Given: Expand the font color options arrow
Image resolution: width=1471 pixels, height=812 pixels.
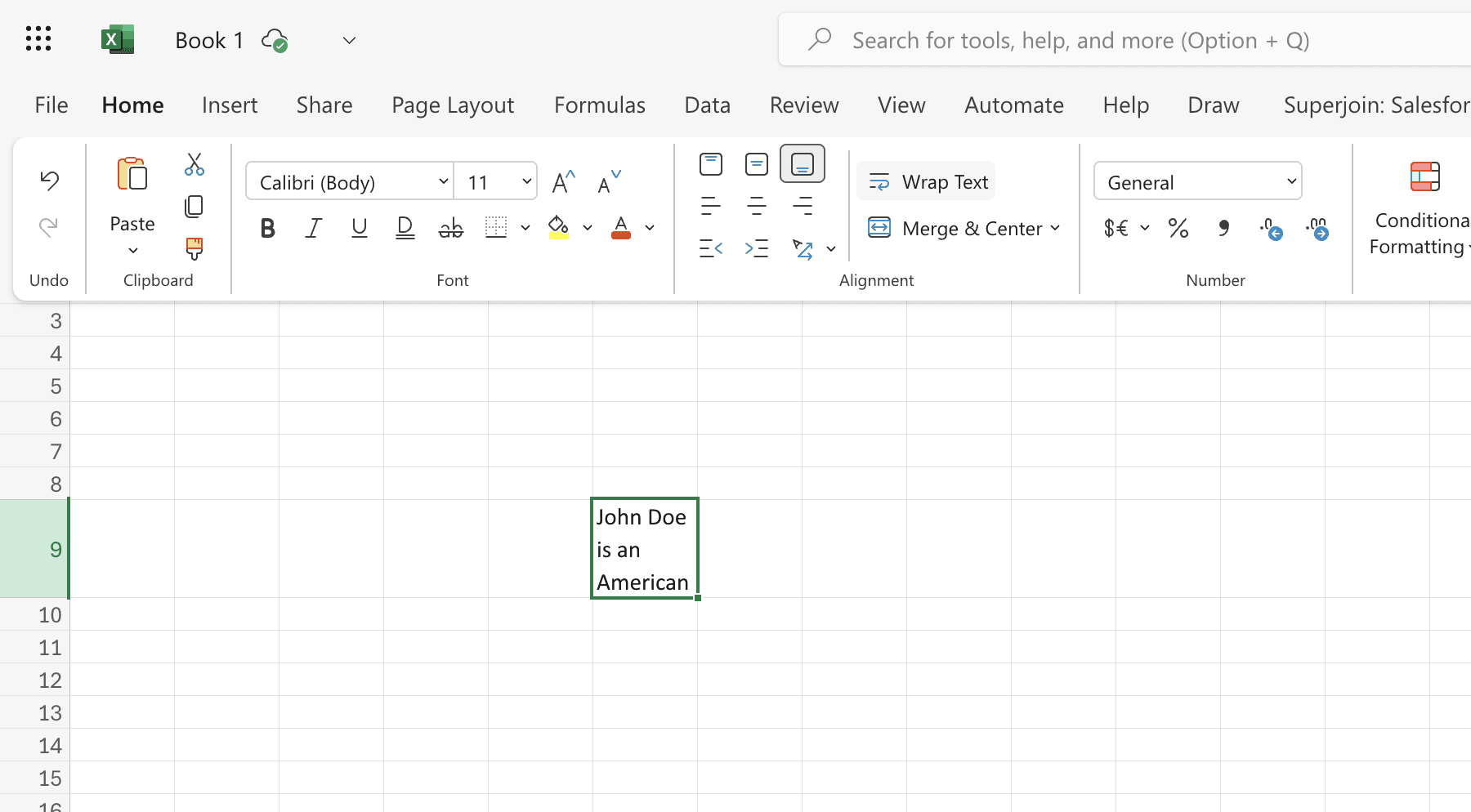Looking at the screenshot, I should [650, 228].
